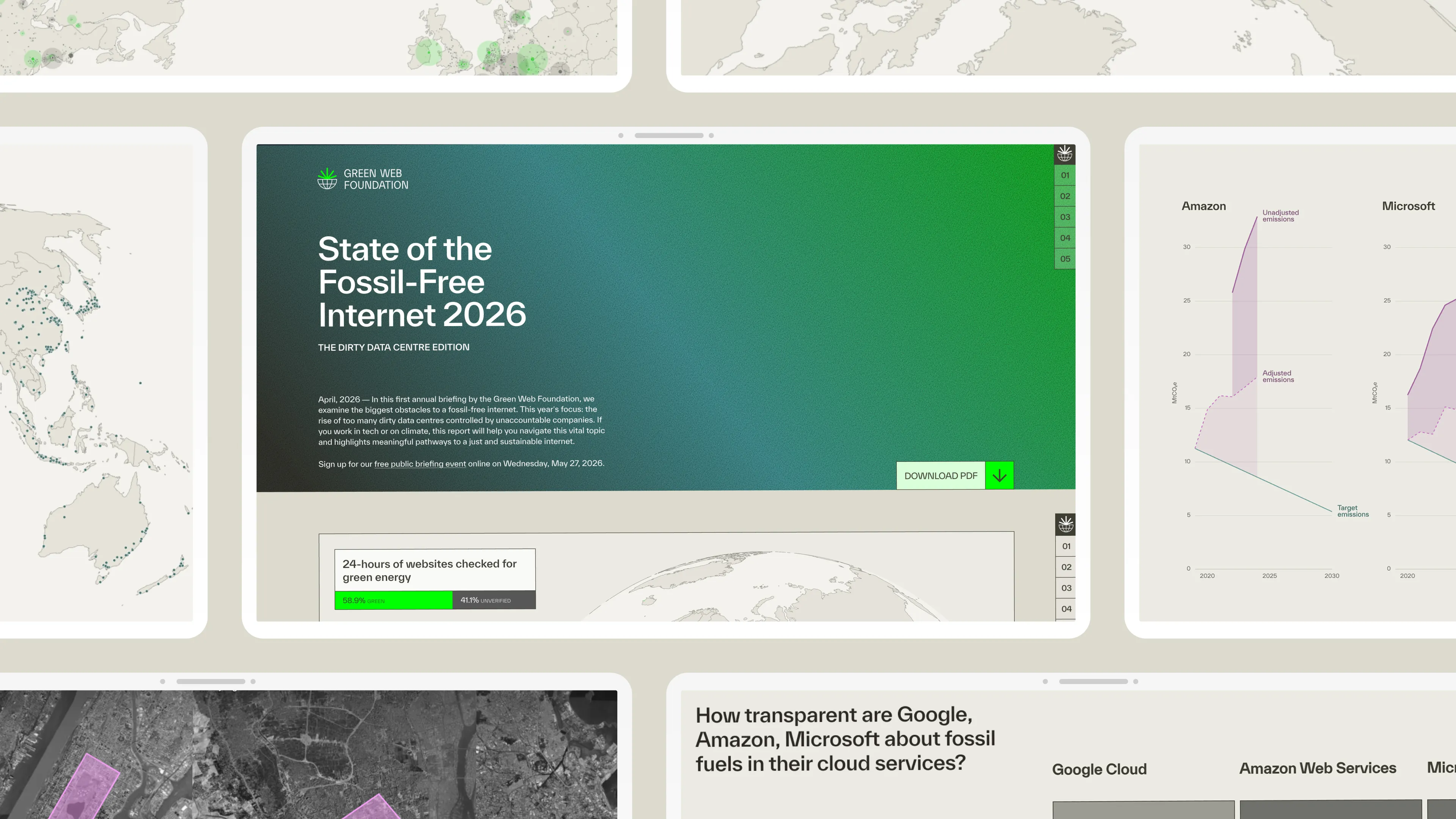Jump to section 04 in green nav

pos(1065,238)
